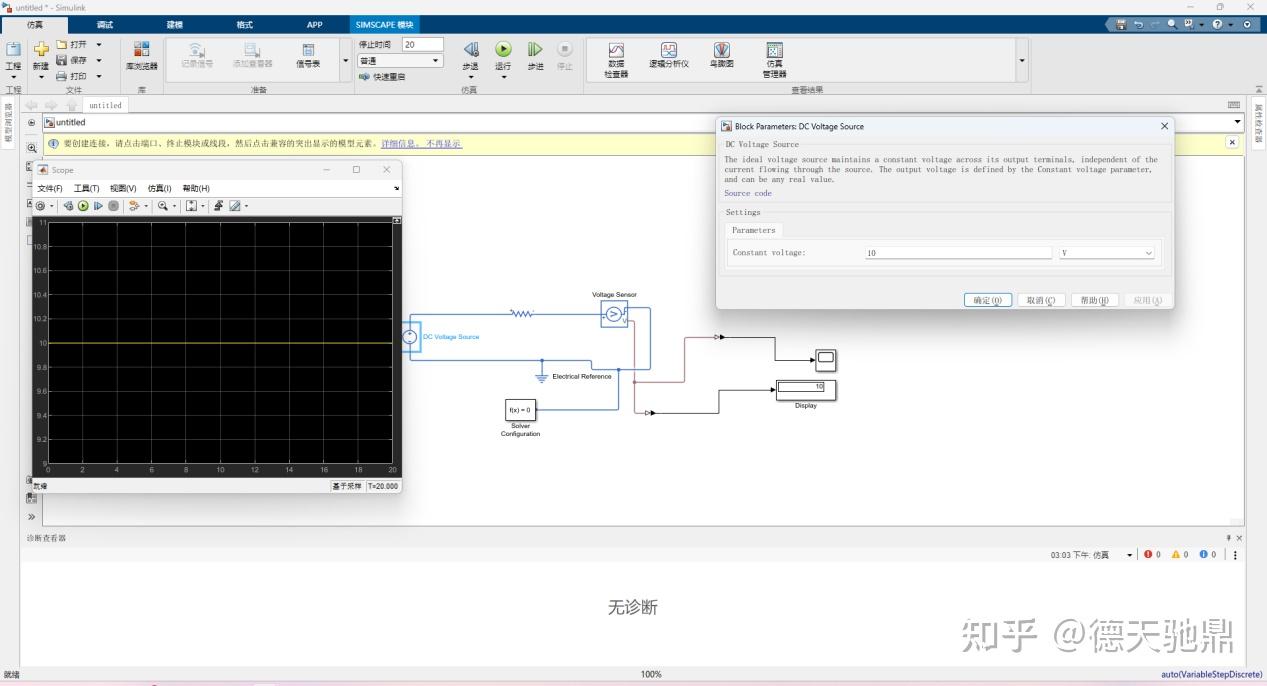
Task: Open the Bird's-Eye view (鸟瞰图)
Action: 721,60
